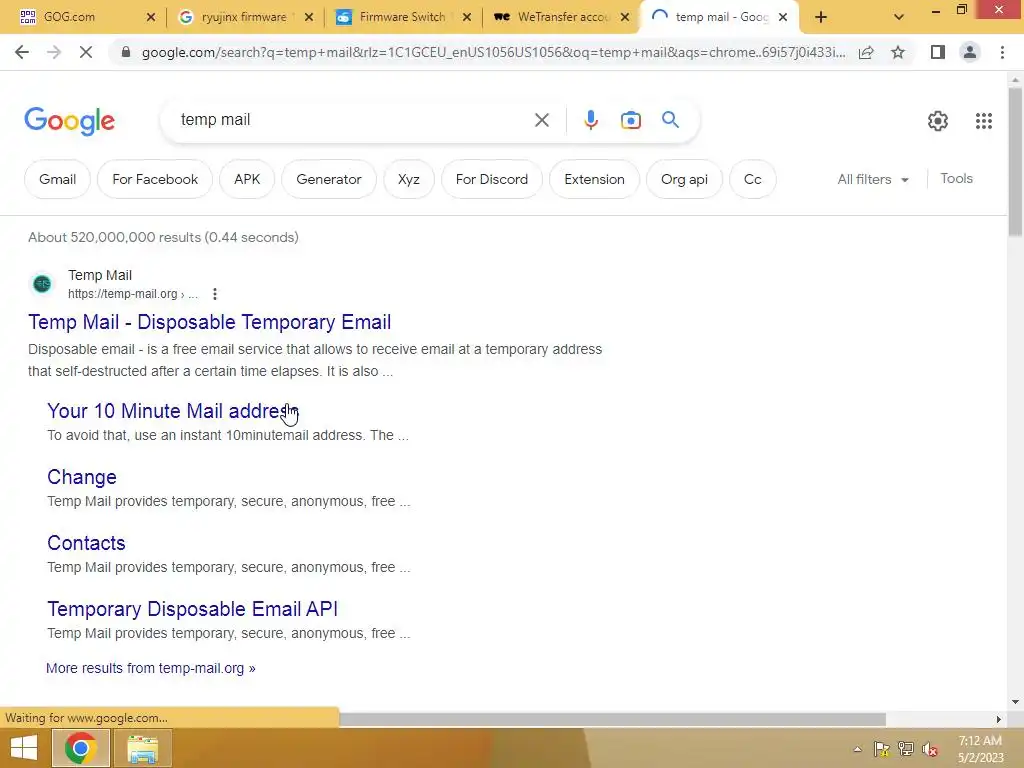
Task: Open the Chrome three-dot menu
Action: 1002,52
